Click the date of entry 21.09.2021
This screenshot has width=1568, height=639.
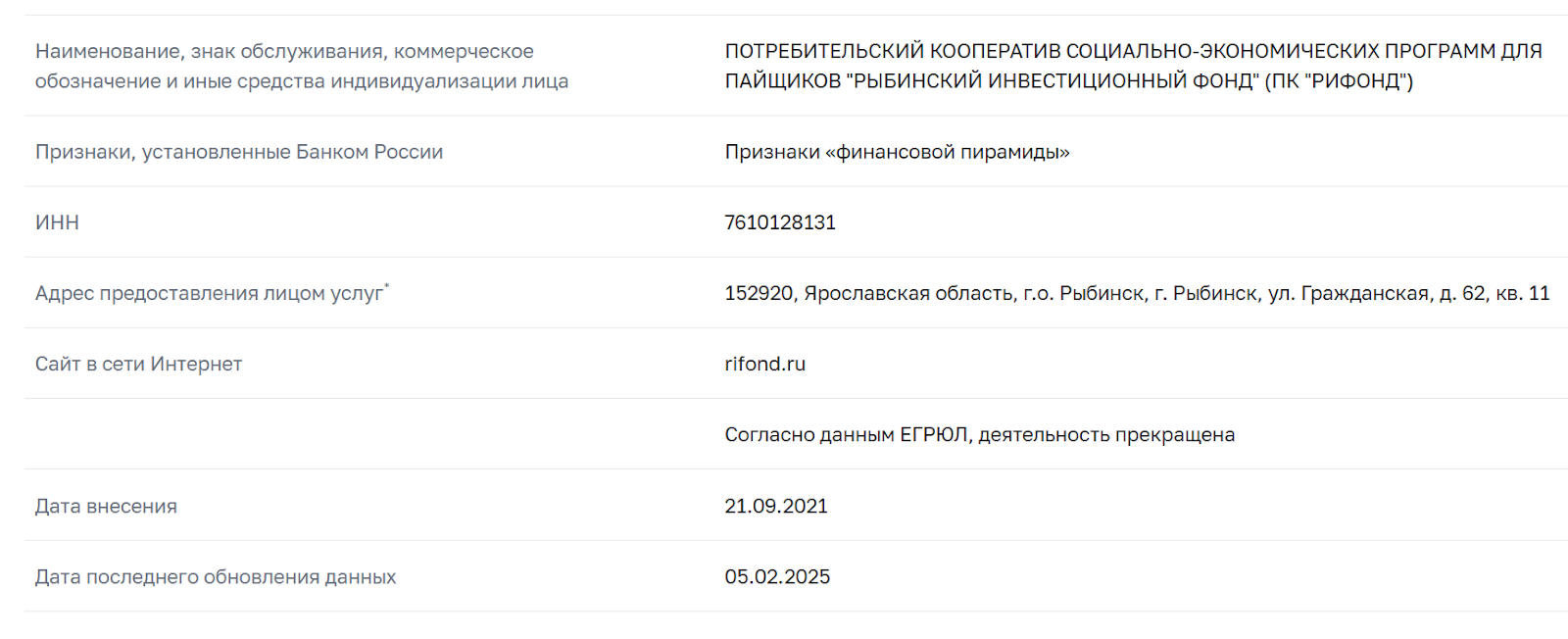(776, 506)
